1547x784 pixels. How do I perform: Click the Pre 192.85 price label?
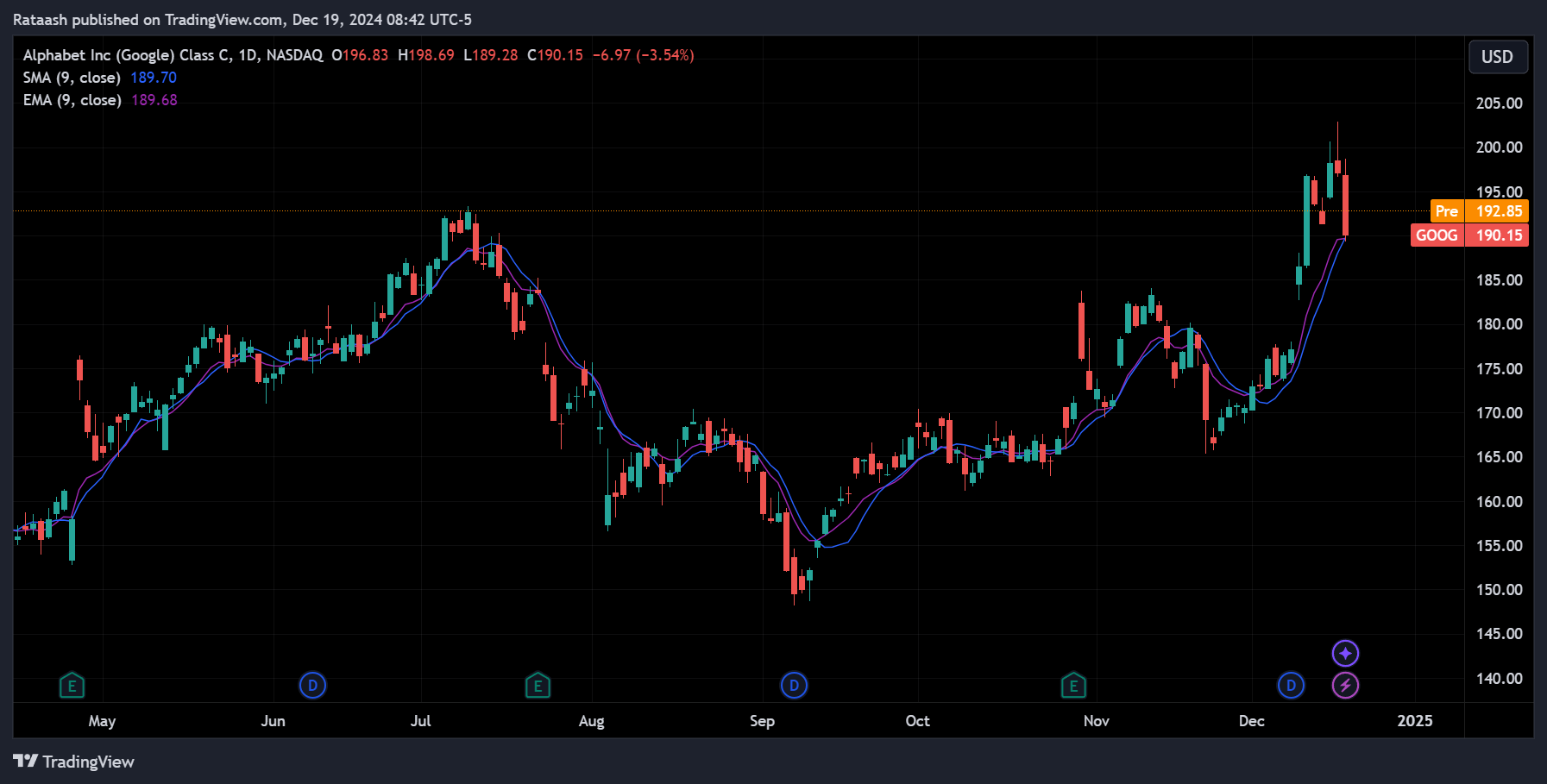[x=1479, y=211]
